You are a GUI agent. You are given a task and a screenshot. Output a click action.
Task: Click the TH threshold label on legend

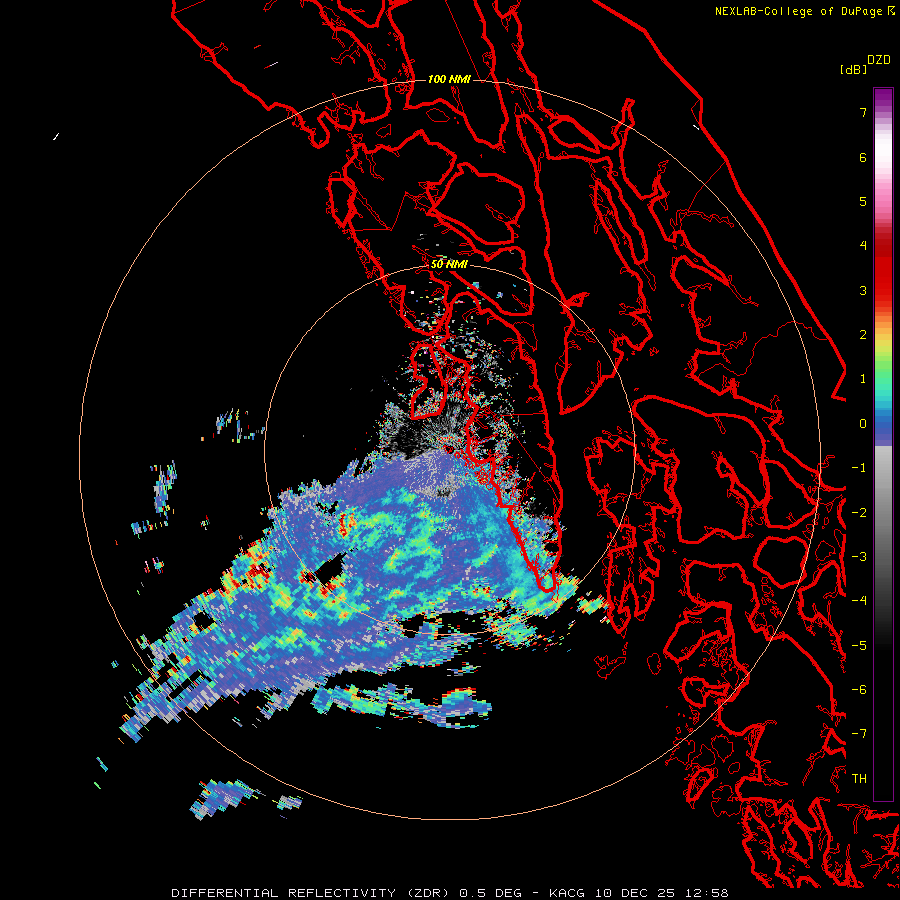click(859, 779)
